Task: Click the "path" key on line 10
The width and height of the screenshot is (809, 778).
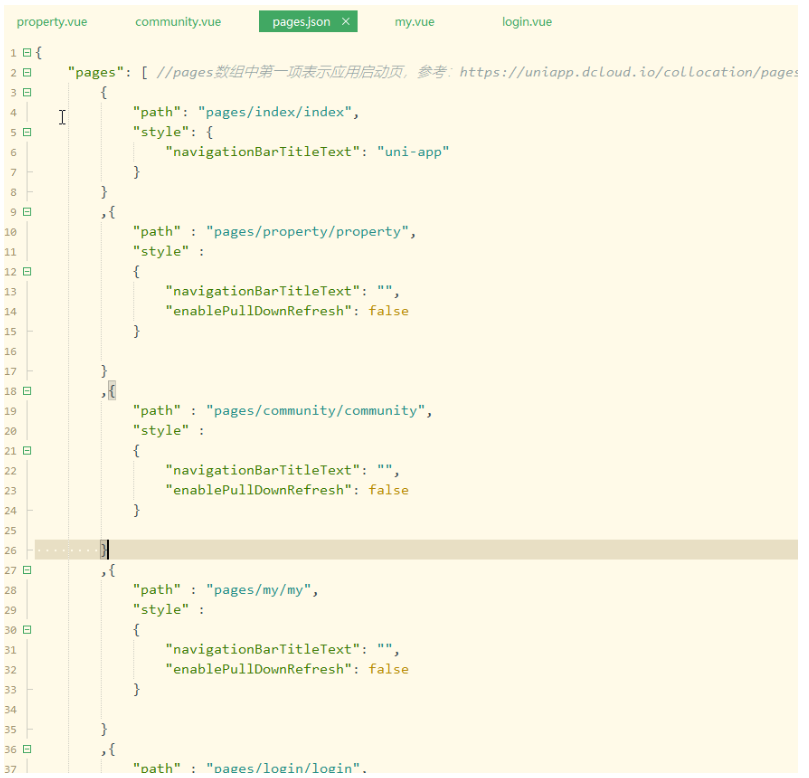Action: click(157, 232)
